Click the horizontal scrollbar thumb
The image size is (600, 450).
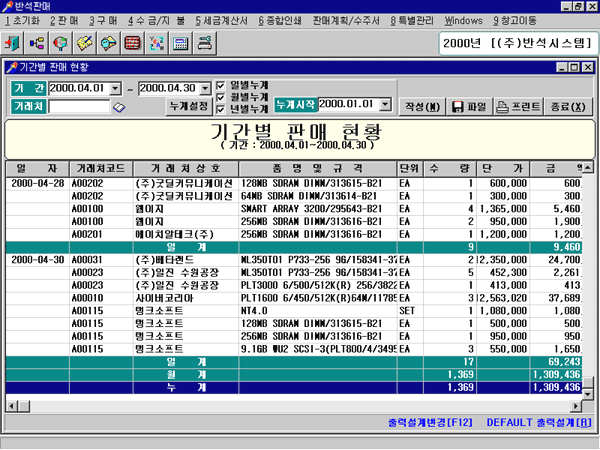(24, 406)
